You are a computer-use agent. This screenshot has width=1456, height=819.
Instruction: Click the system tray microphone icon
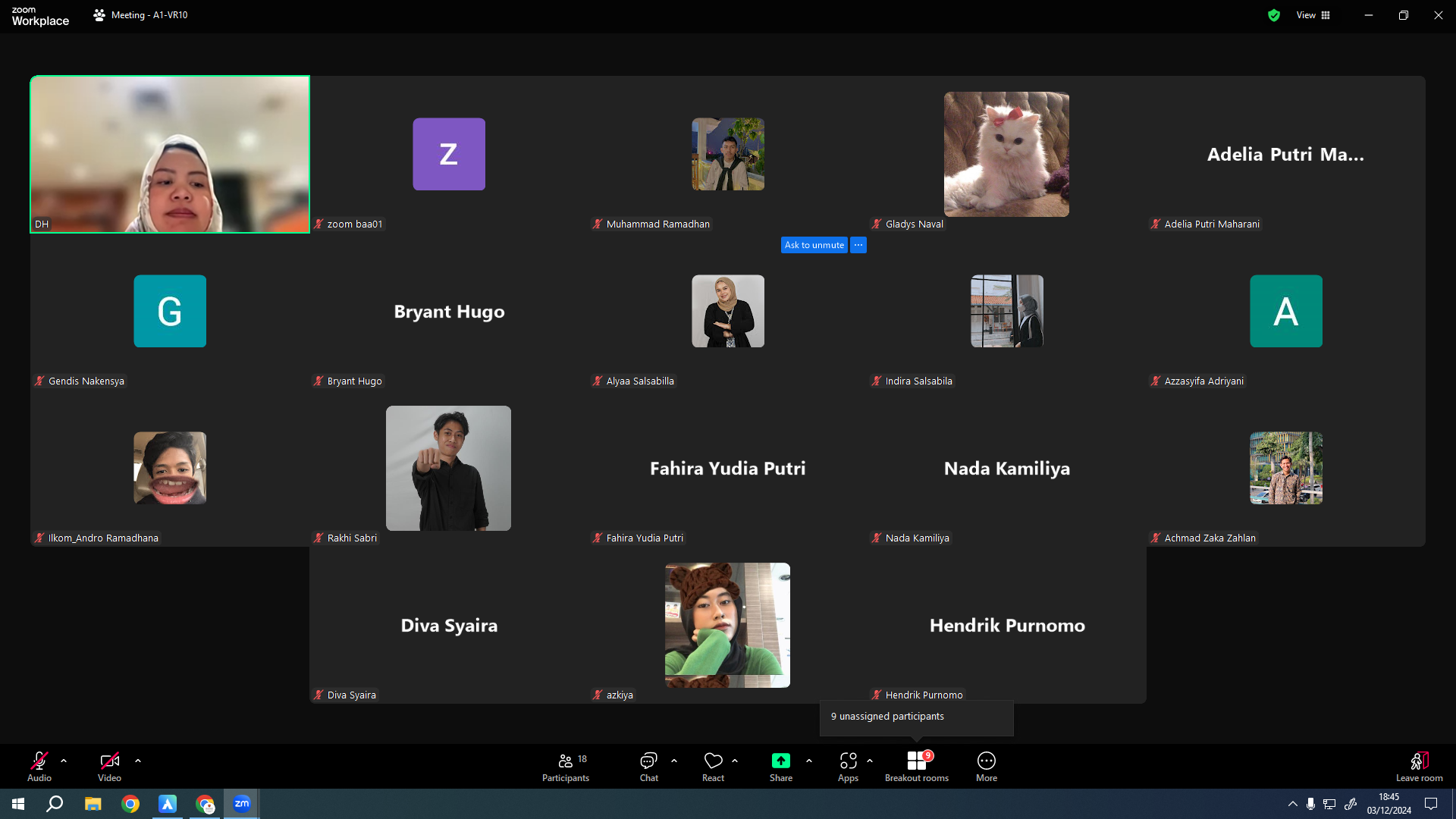(1310, 804)
